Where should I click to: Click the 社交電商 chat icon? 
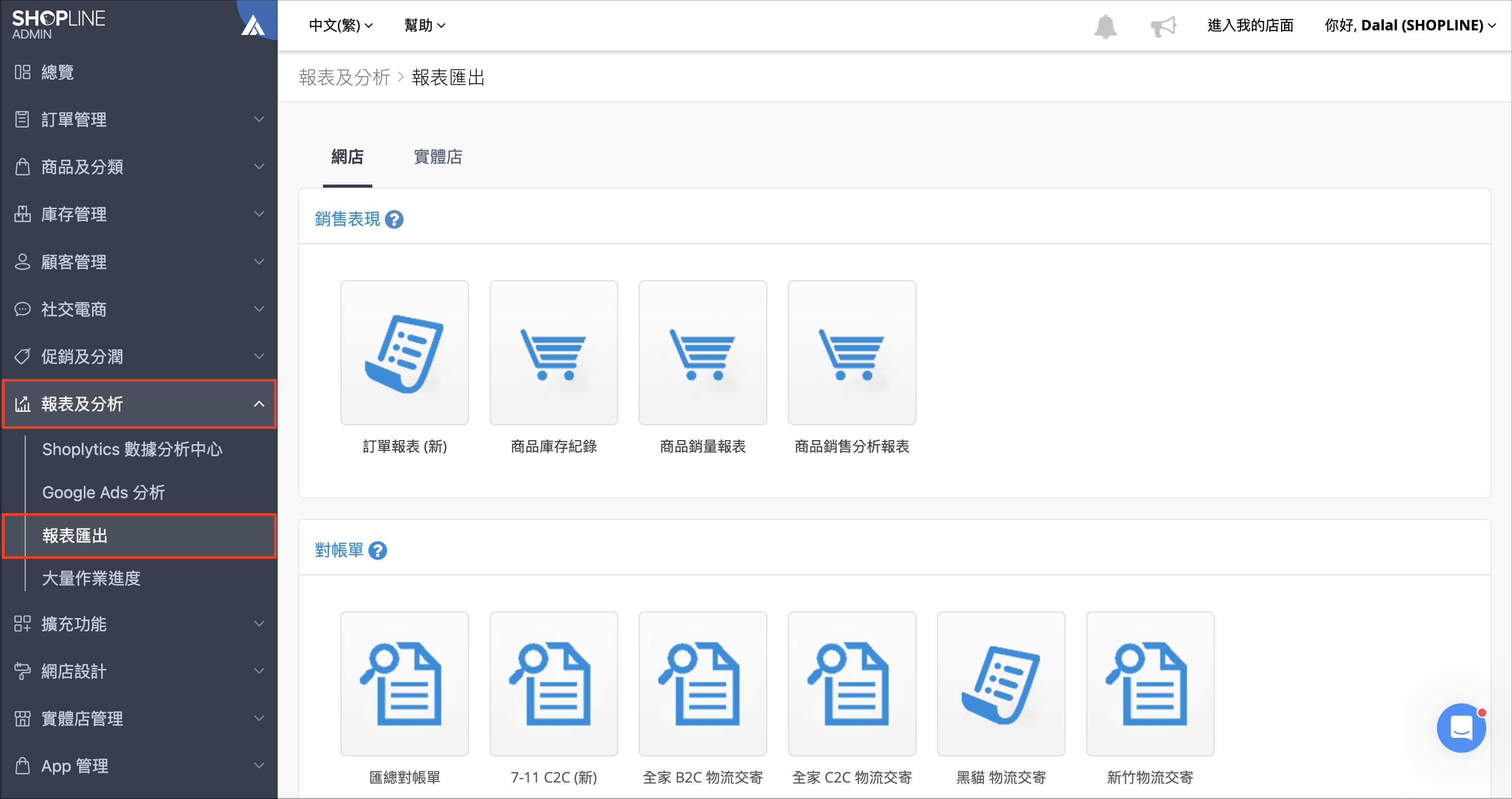22,309
